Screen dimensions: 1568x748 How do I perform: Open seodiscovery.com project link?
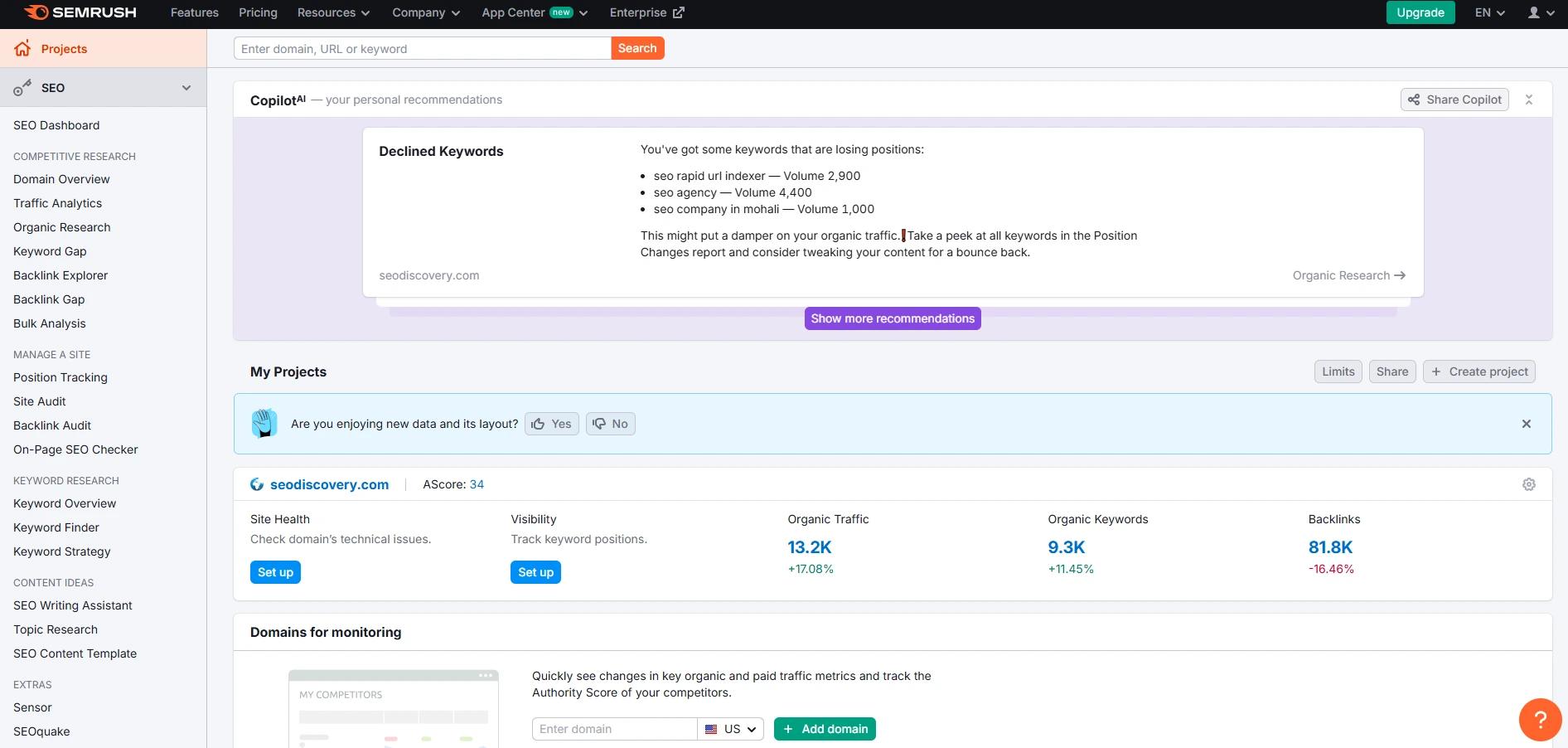329,484
